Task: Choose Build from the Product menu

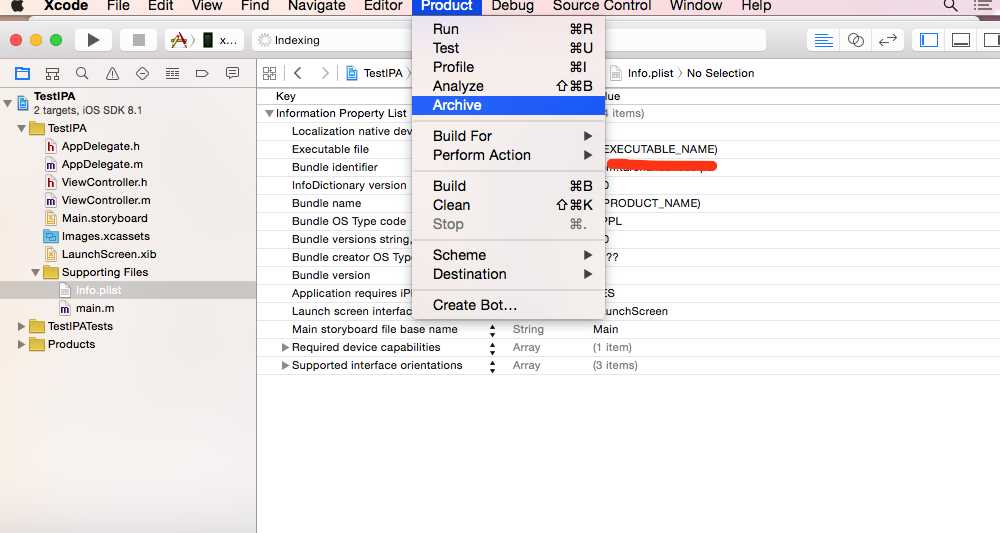Action: click(508, 186)
